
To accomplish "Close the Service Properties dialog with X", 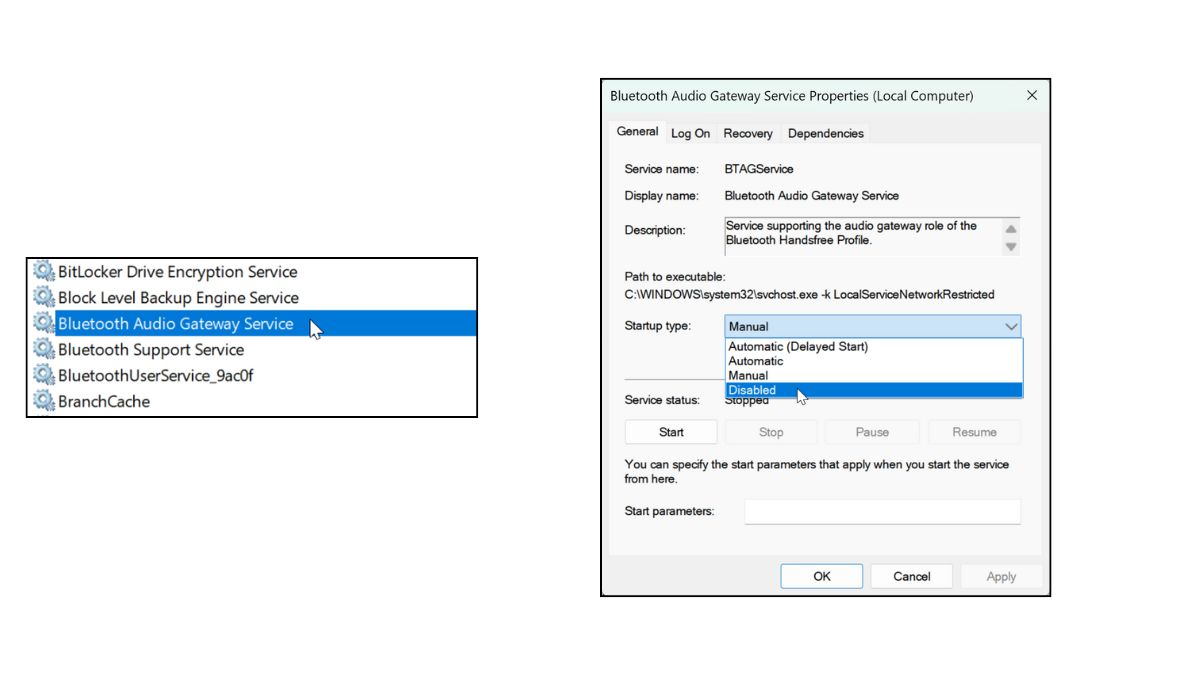I will click(x=1032, y=96).
